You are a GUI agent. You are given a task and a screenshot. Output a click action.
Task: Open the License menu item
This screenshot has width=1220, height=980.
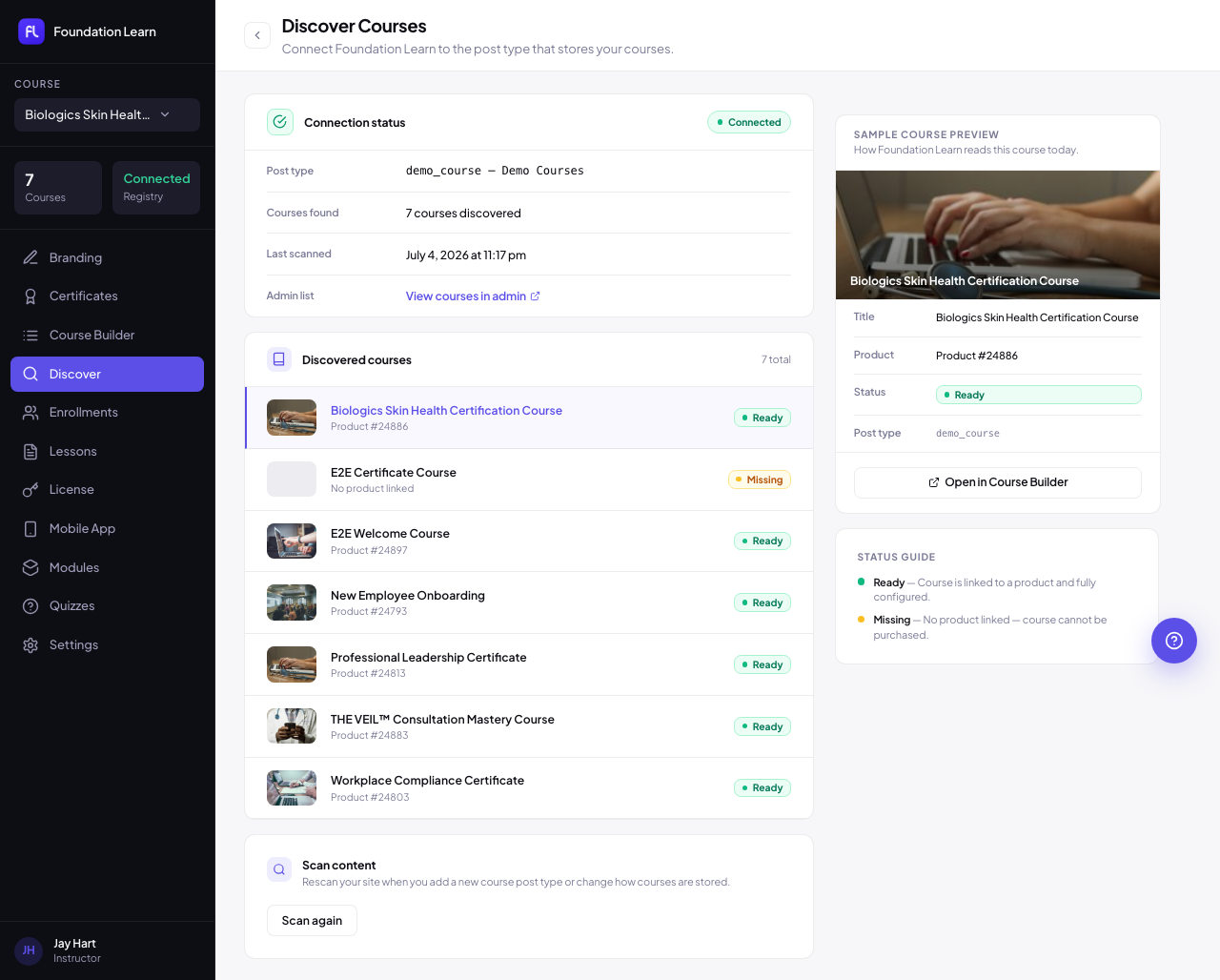(107, 490)
